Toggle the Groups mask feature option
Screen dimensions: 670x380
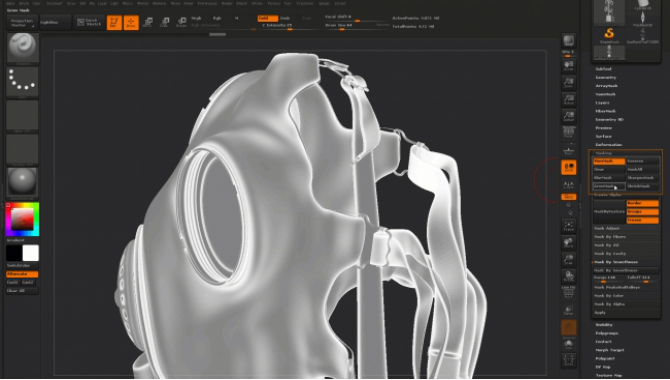(643, 212)
